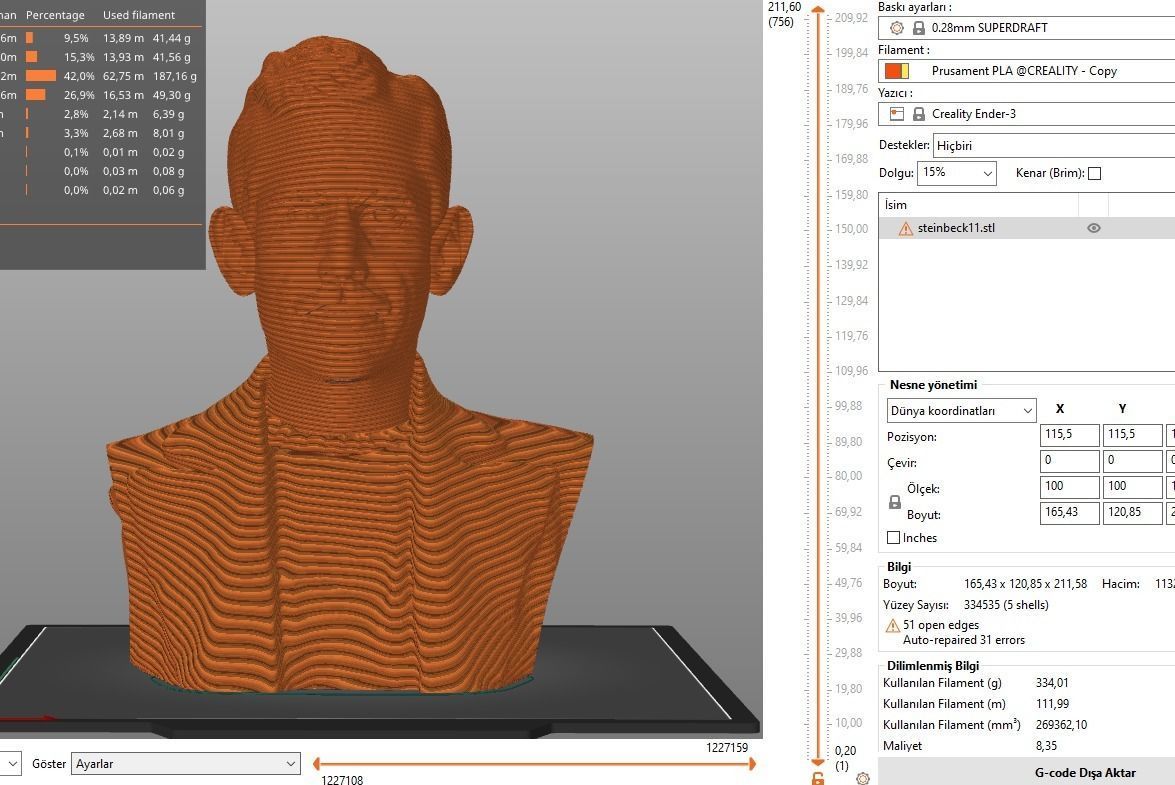Click the print settings gear icon beside 0.28mm SUPERDRAFT
This screenshot has width=1175, height=785.
point(896,28)
